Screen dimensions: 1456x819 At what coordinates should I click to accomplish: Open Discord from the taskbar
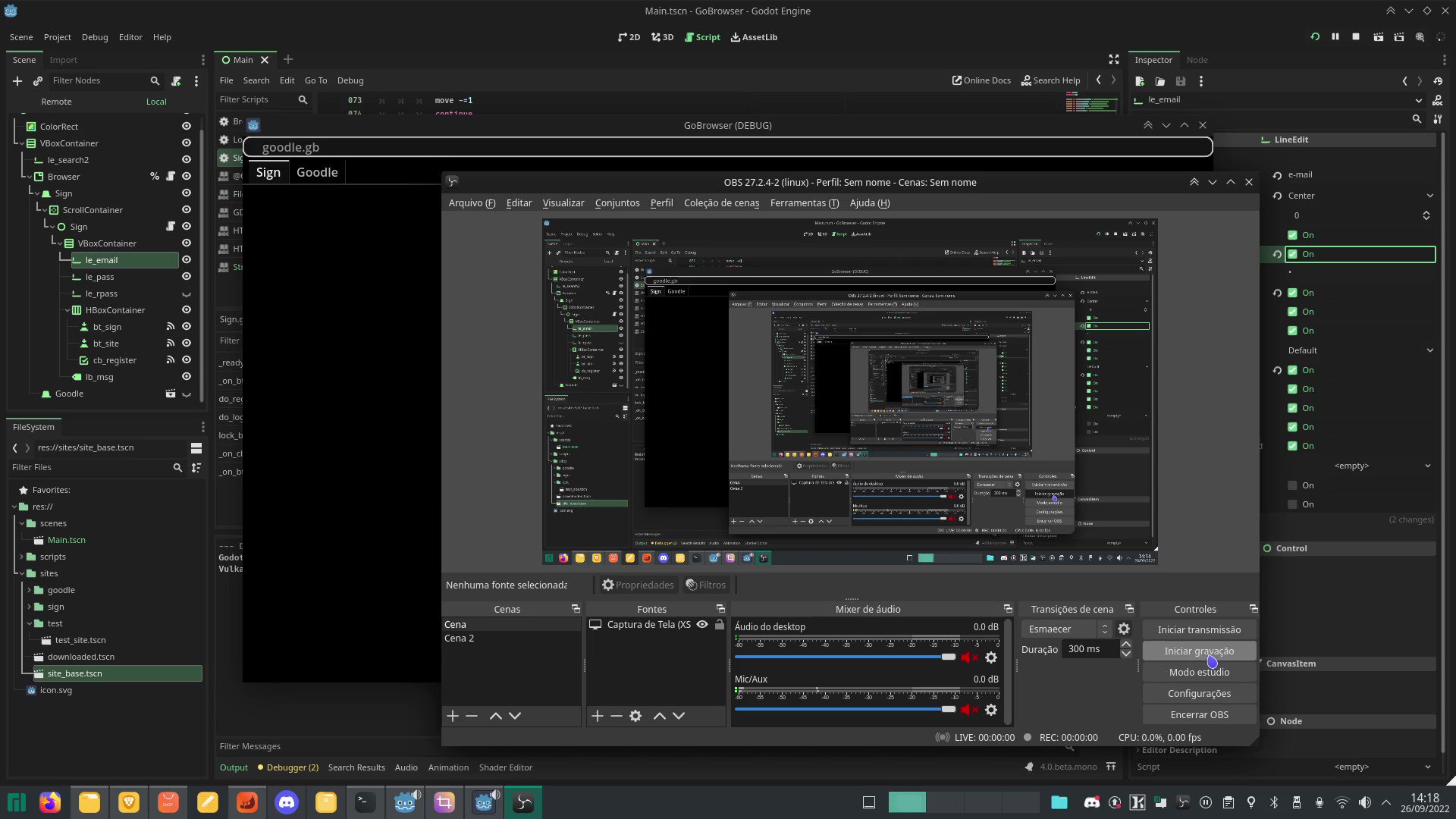click(287, 802)
